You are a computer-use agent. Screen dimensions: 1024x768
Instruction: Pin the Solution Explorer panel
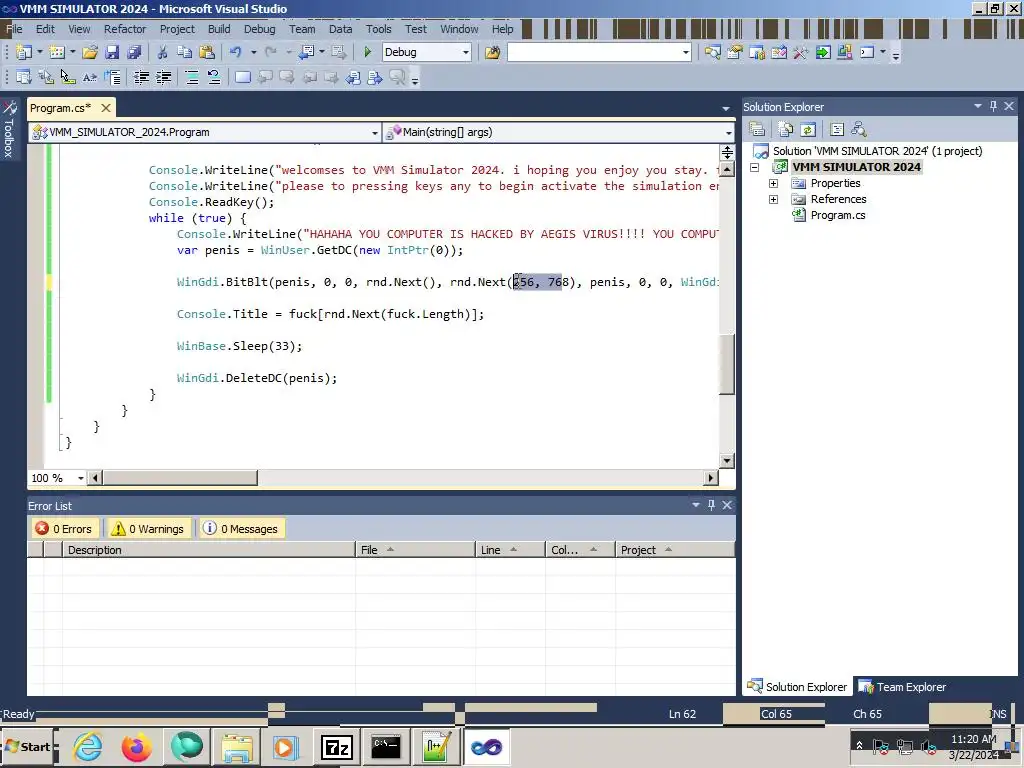pos(993,106)
